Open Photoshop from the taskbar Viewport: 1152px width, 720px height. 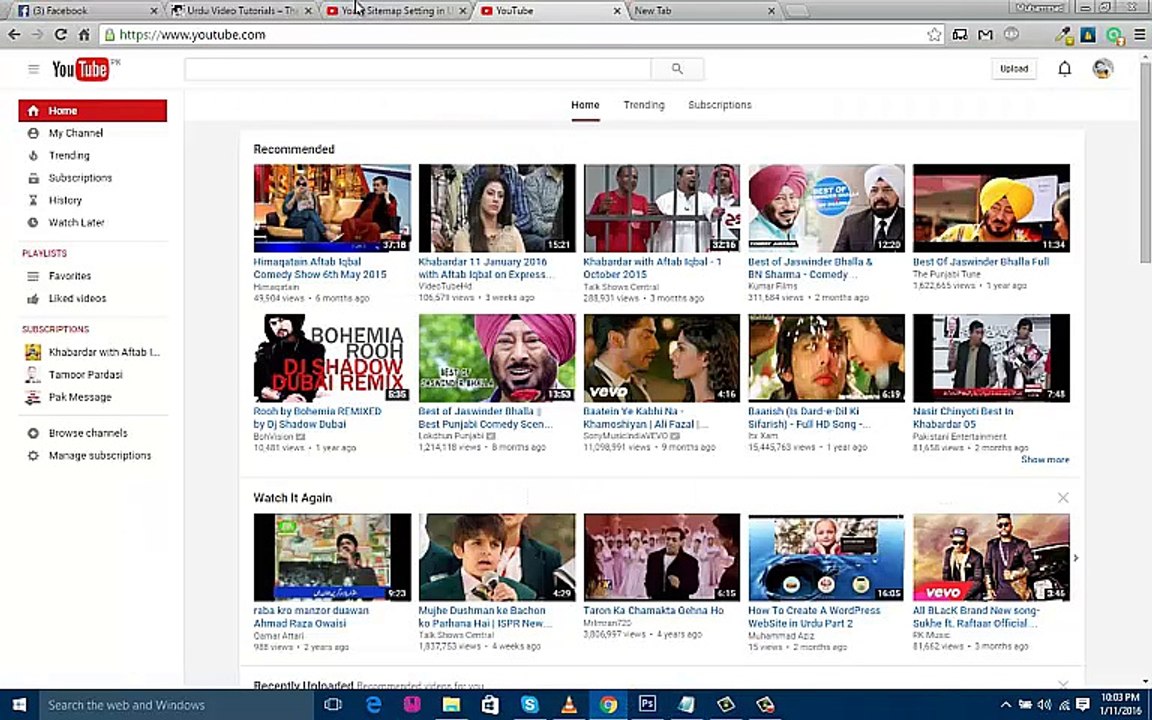[647, 705]
